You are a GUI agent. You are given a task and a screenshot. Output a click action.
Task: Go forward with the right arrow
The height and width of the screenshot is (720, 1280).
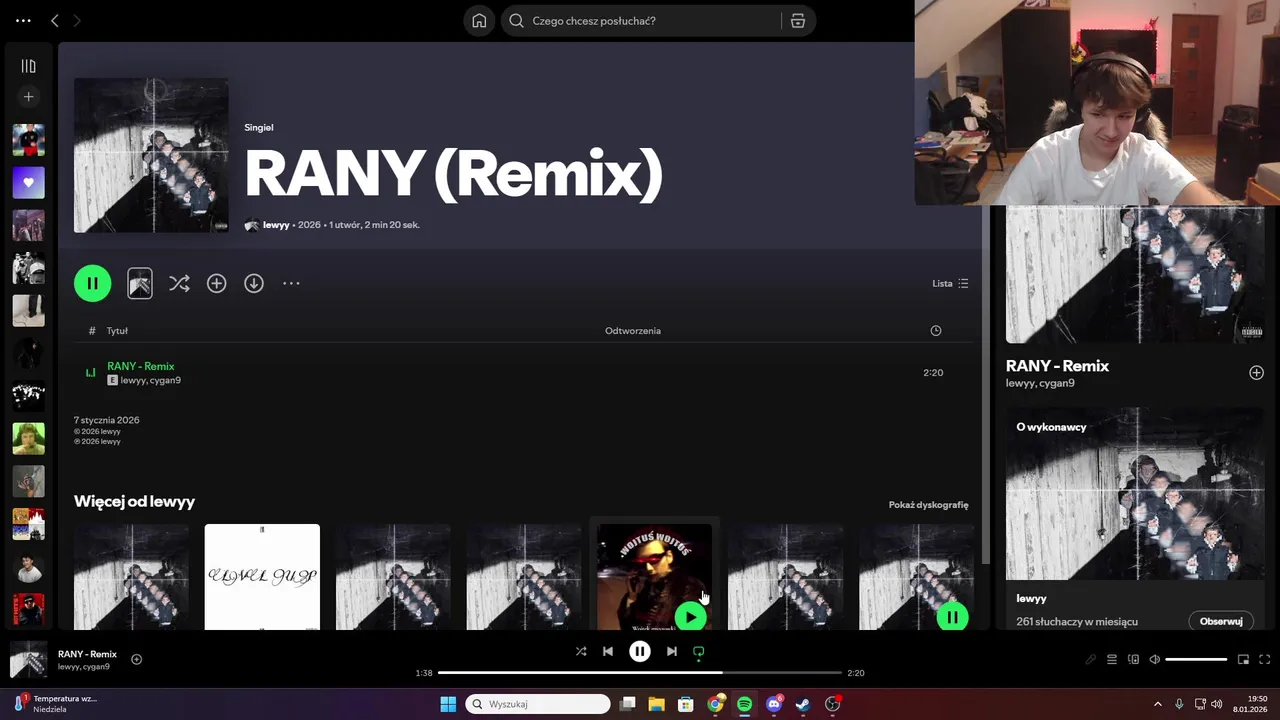click(77, 21)
